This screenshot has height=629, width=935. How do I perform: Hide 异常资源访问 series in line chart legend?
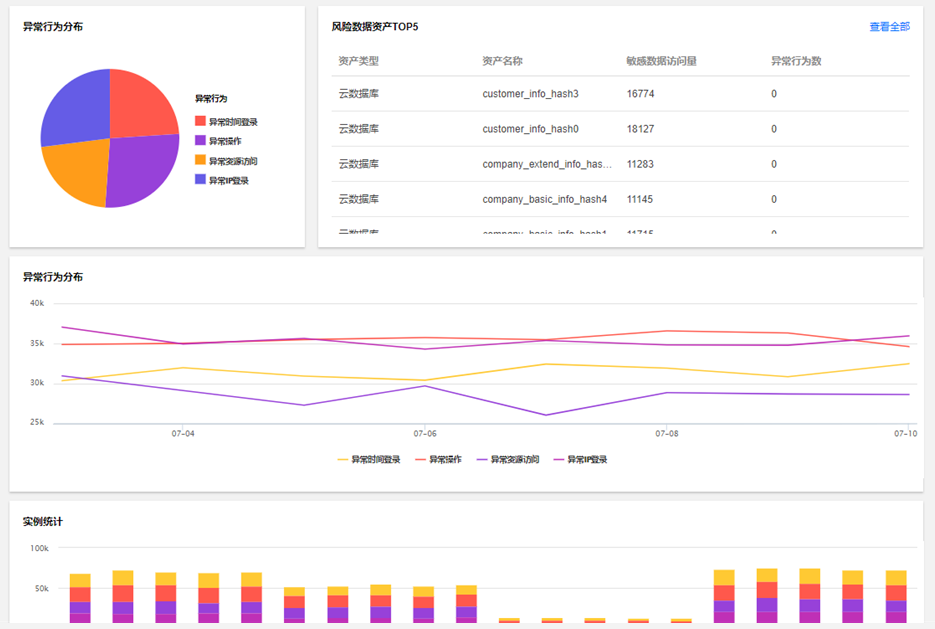[514, 460]
